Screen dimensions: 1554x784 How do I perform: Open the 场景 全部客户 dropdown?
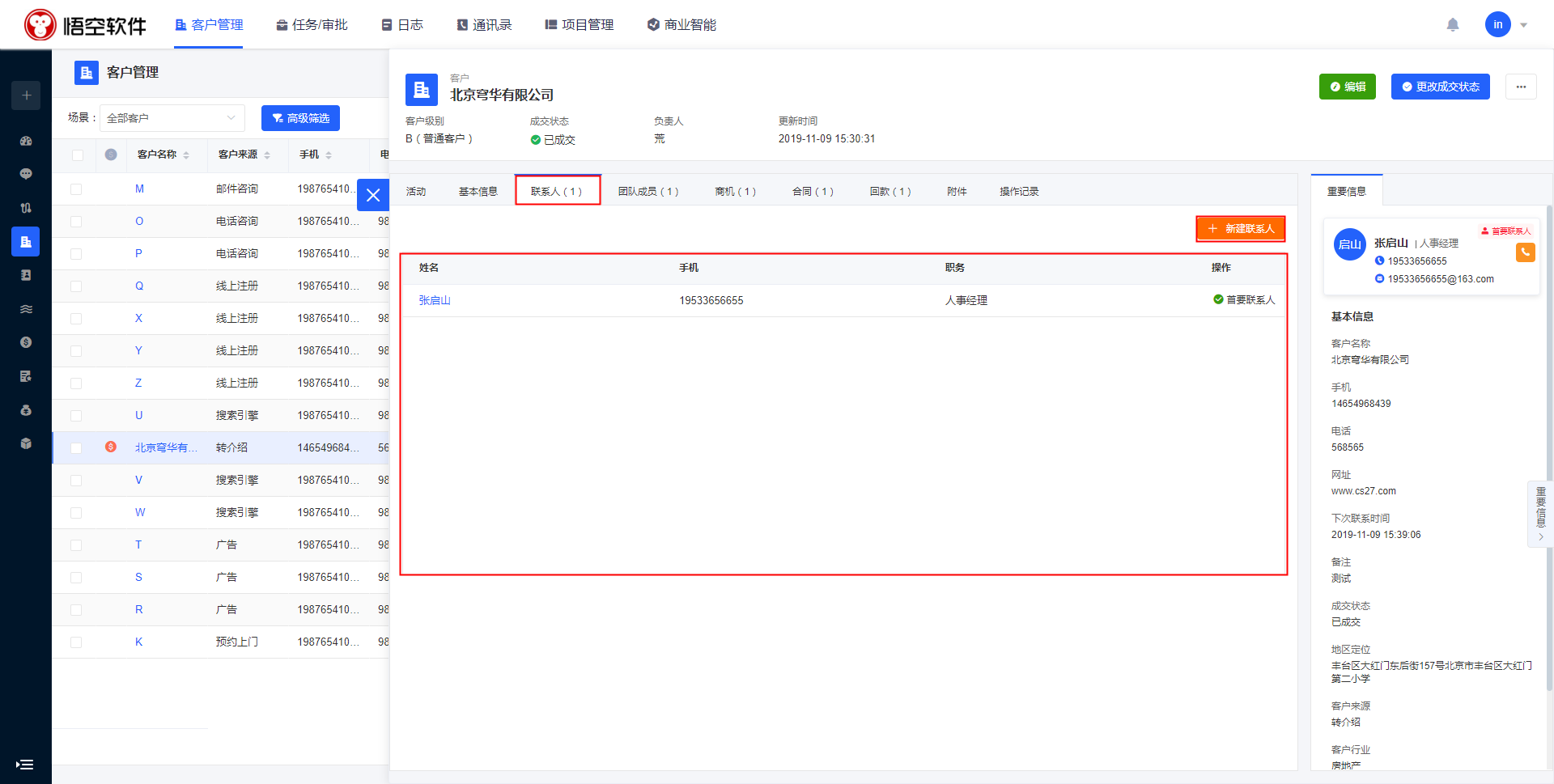[172, 118]
